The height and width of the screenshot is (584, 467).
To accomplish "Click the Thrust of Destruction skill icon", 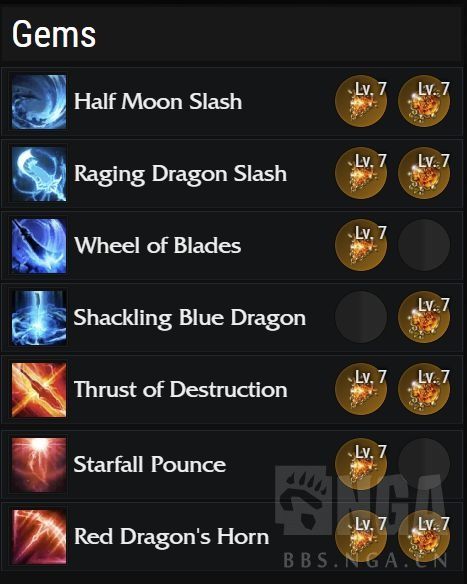I will pyautogui.click(x=39, y=390).
